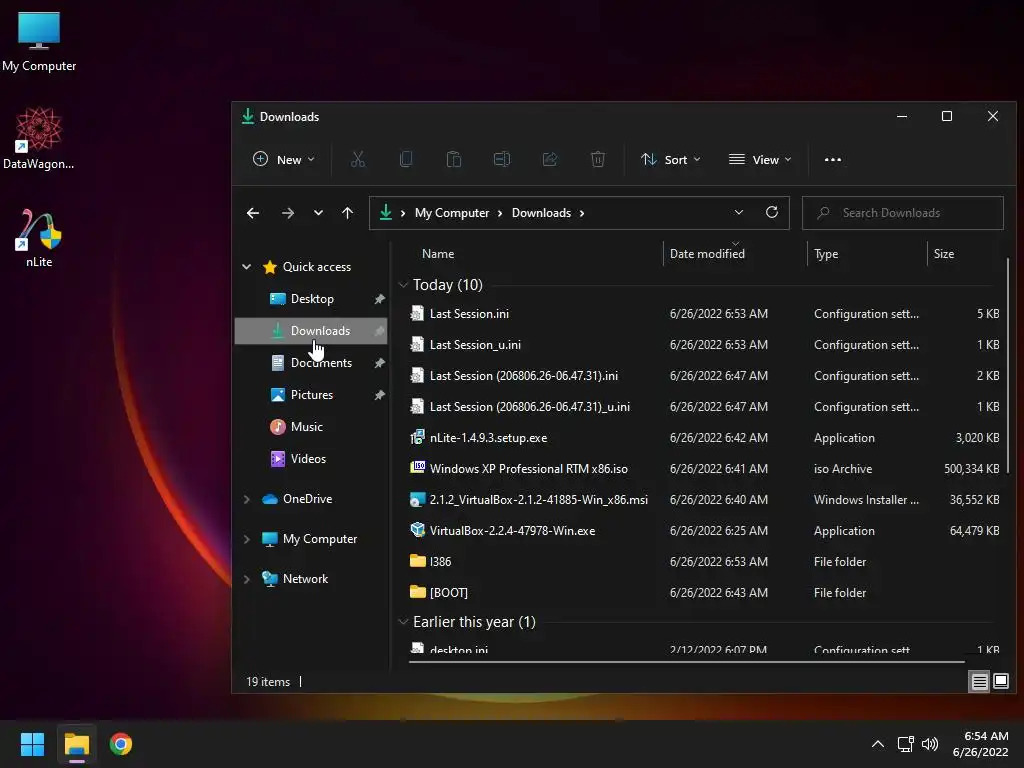The width and height of the screenshot is (1024, 768).
Task: Go back with the left arrow
Action: [253, 213]
